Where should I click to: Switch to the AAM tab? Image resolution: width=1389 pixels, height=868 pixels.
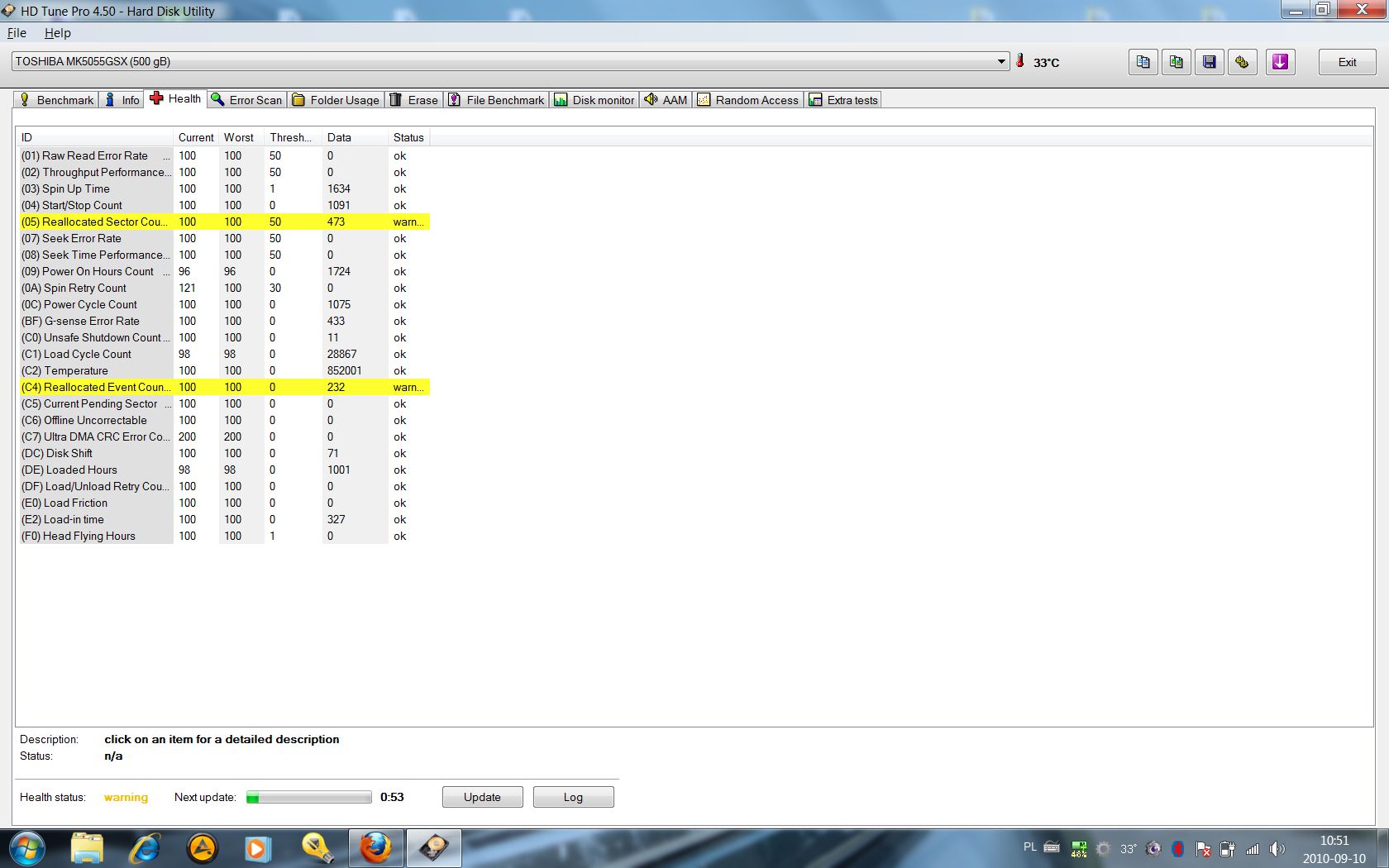[666, 100]
